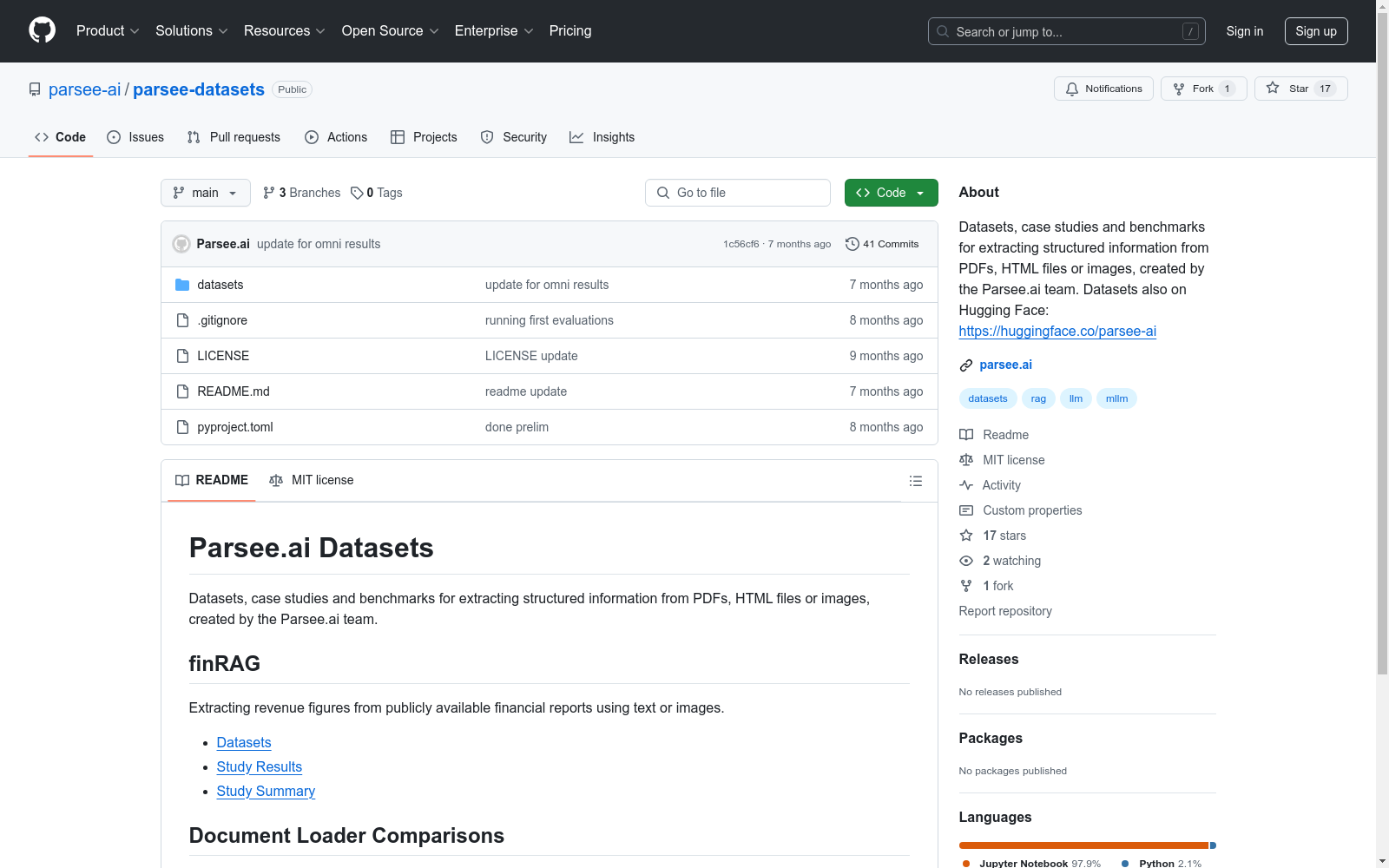Open the Study Summary link
1389x868 pixels.
266,791
